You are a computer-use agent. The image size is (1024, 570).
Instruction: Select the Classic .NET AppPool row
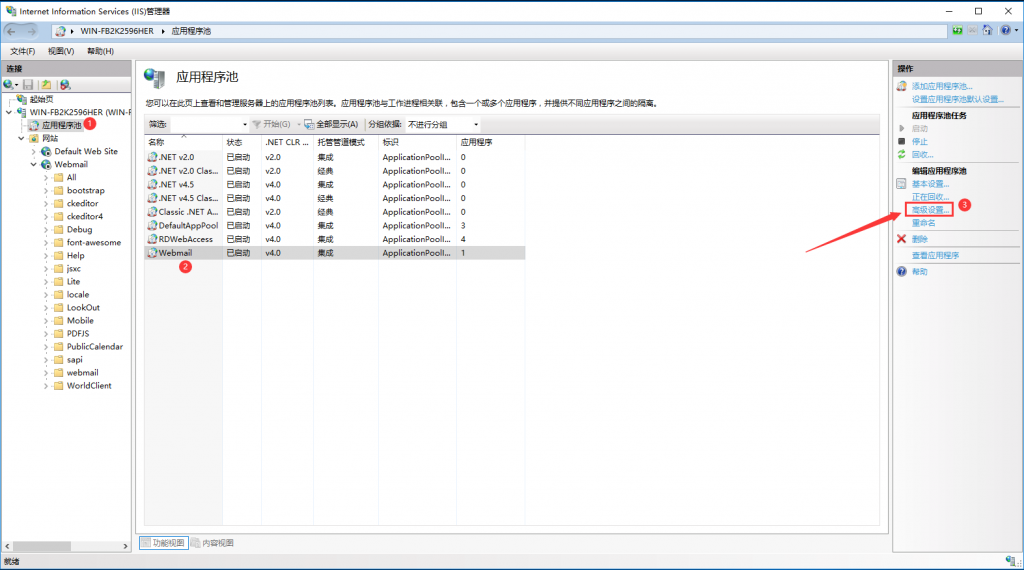click(x=334, y=212)
